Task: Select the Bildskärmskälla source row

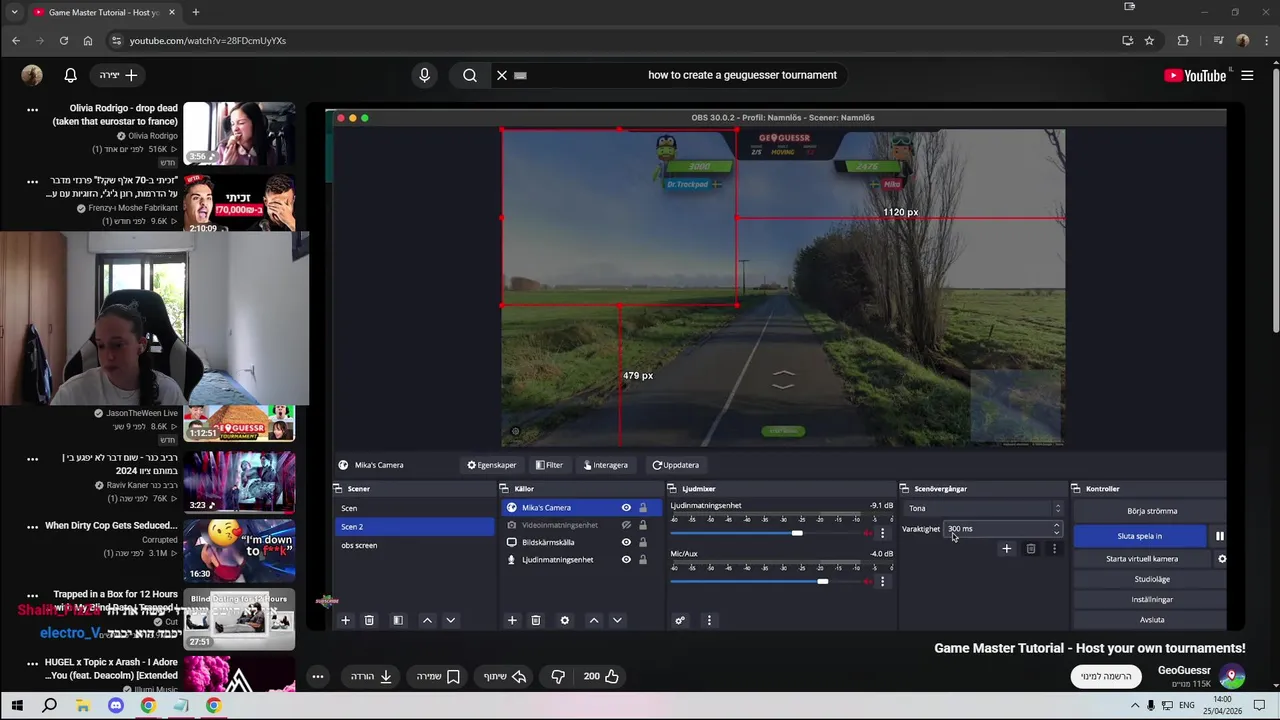Action: [580, 542]
